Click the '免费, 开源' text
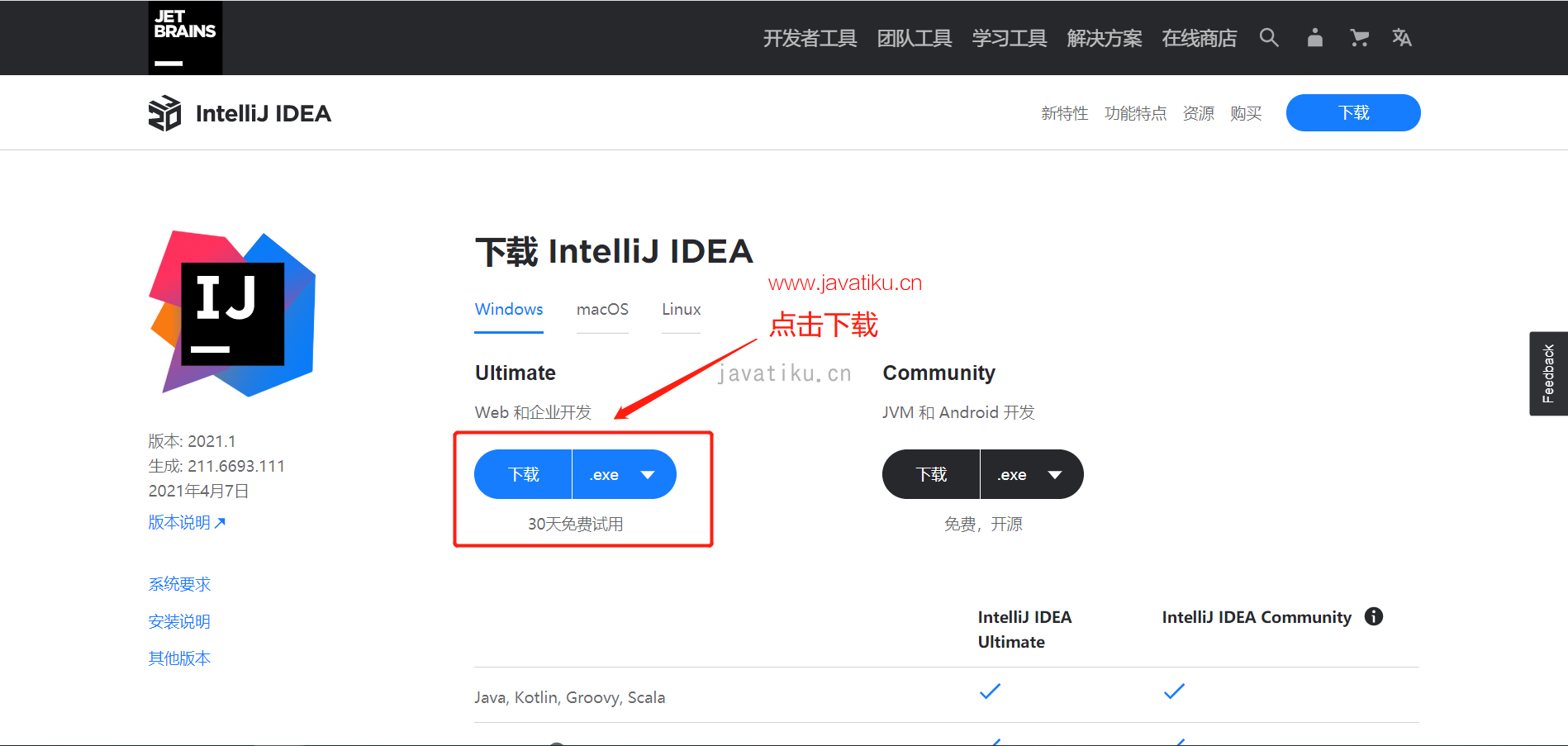 pyautogui.click(x=983, y=524)
